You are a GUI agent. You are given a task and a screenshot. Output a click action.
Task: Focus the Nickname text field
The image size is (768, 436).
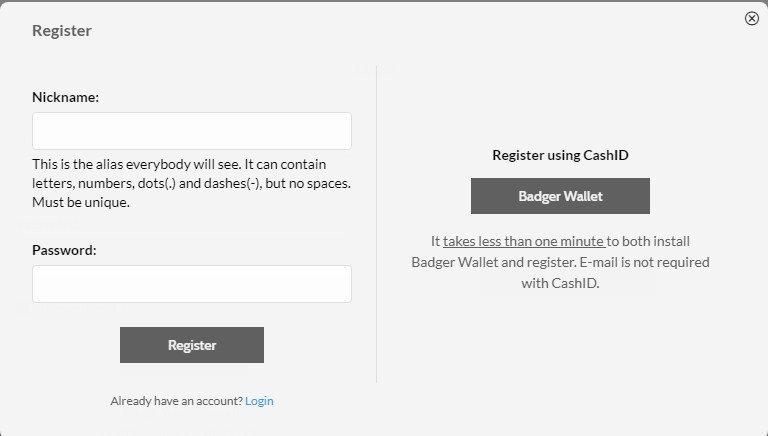click(192, 131)
